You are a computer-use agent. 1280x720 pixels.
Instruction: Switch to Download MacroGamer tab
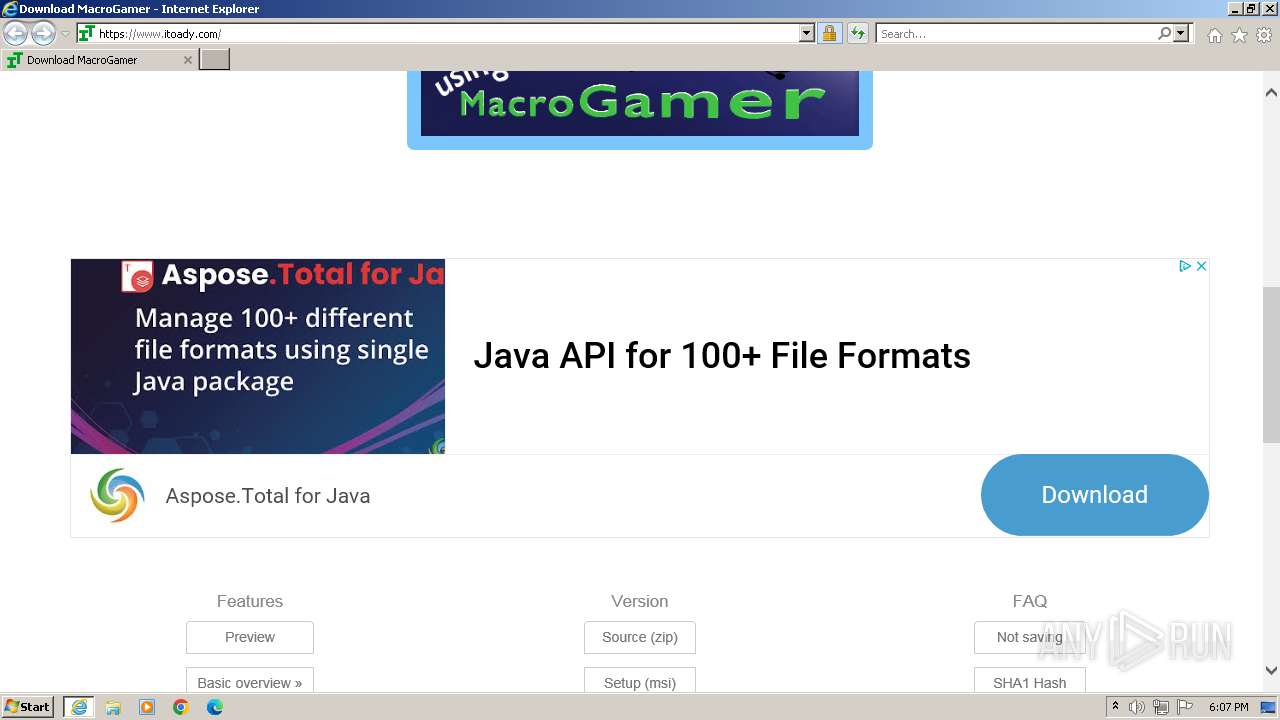click(98, 60)
